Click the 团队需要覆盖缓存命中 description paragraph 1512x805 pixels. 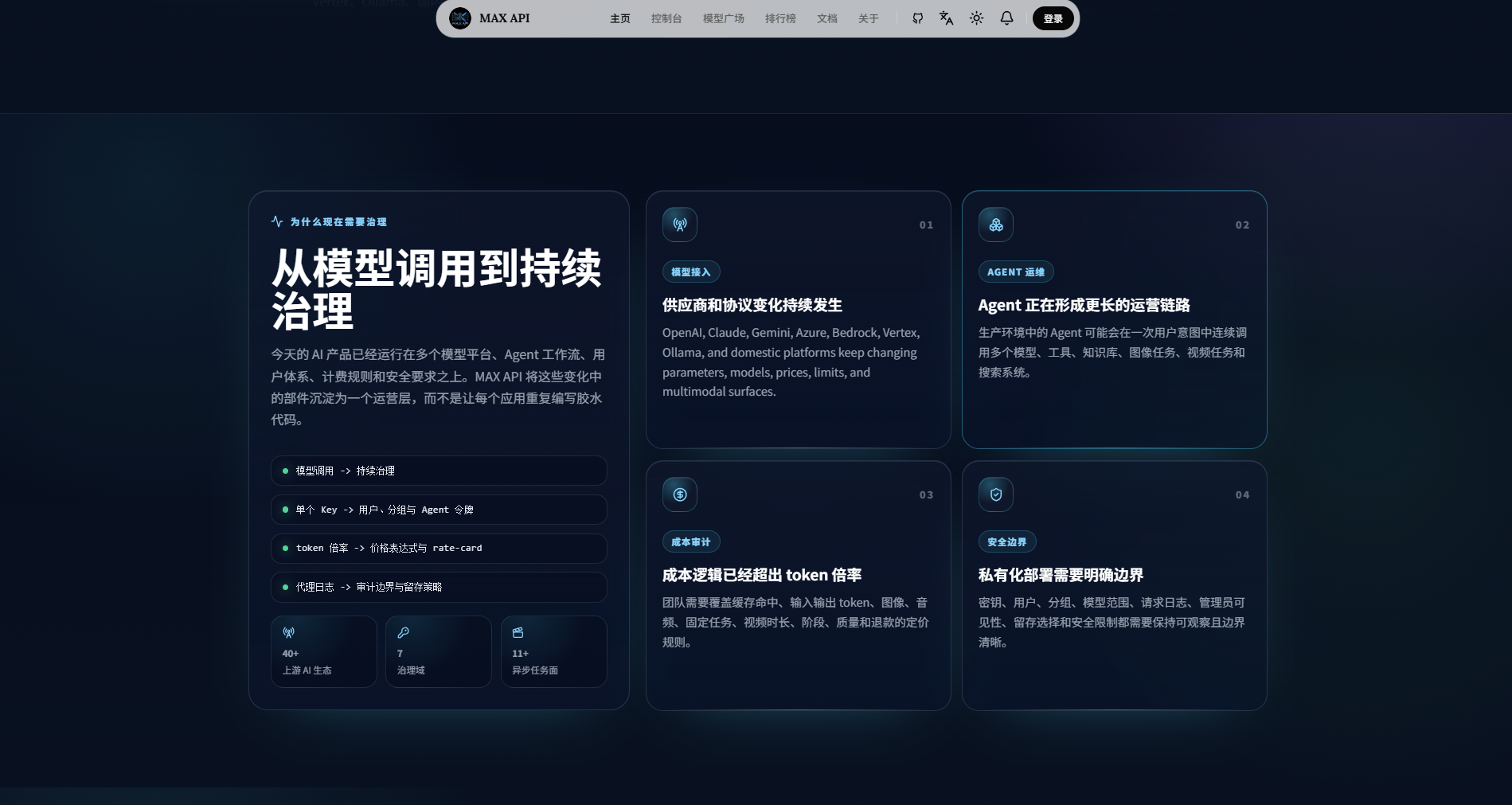(x=795, y=622)
